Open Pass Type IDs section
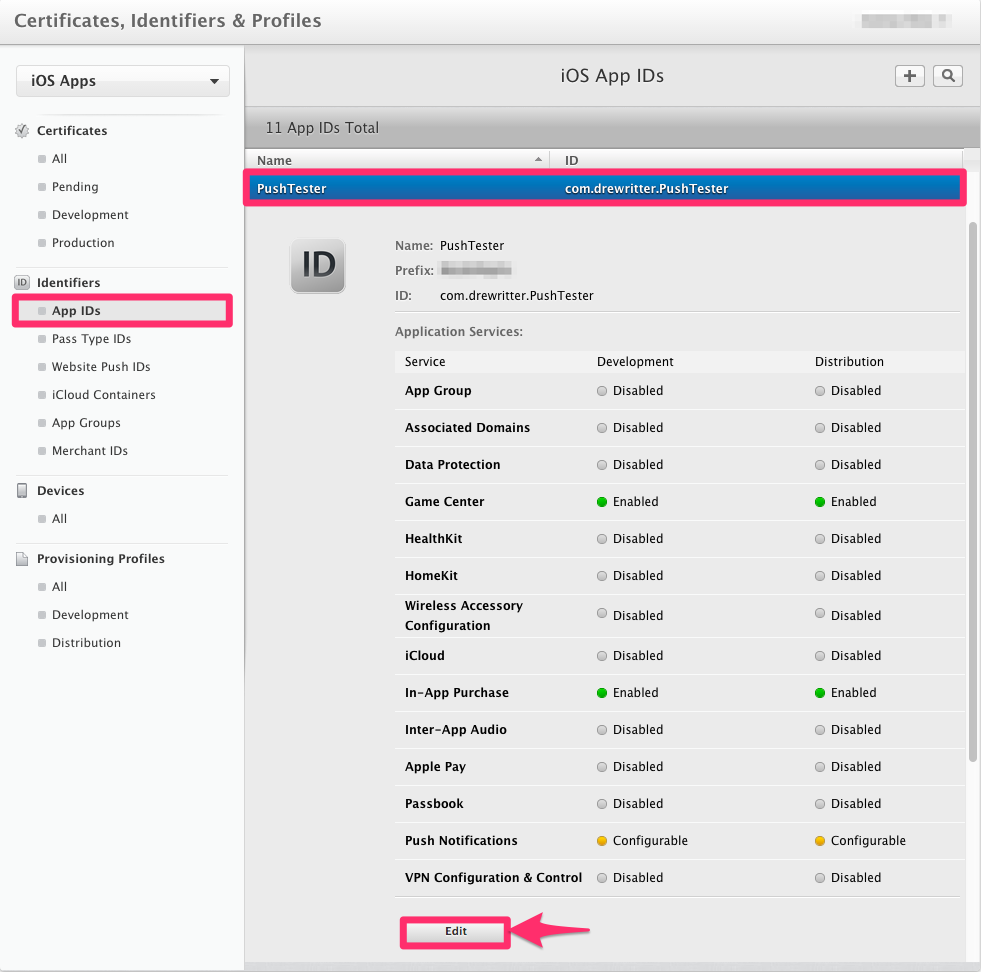981x972 pixels. tap(91, 339)
